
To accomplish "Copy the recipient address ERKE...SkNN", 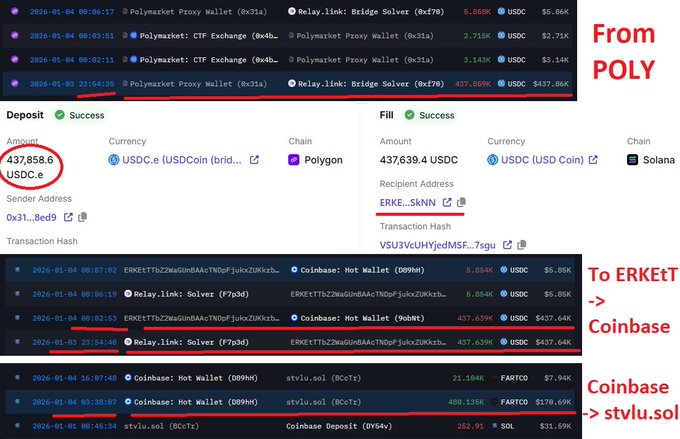I will click(x=461, y=203).
